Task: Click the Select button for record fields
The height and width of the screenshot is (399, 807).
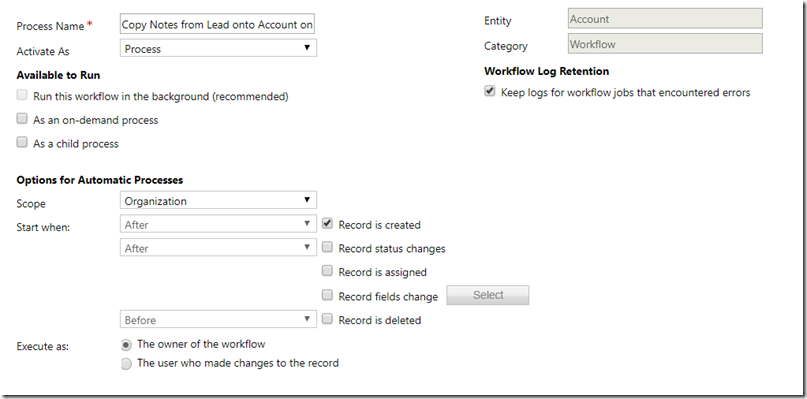Action: [487, 295]
